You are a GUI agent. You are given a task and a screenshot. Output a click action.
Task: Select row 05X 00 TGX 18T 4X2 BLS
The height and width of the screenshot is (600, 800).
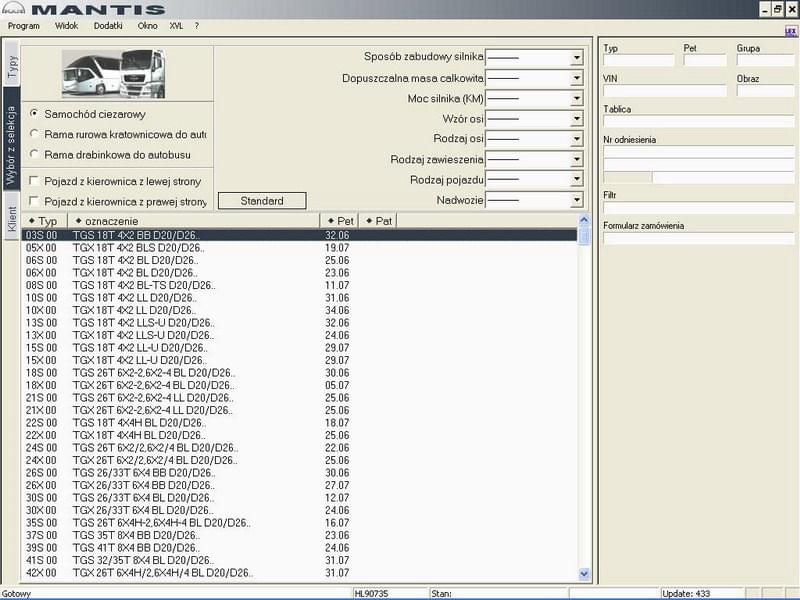[x=299, y=248]
